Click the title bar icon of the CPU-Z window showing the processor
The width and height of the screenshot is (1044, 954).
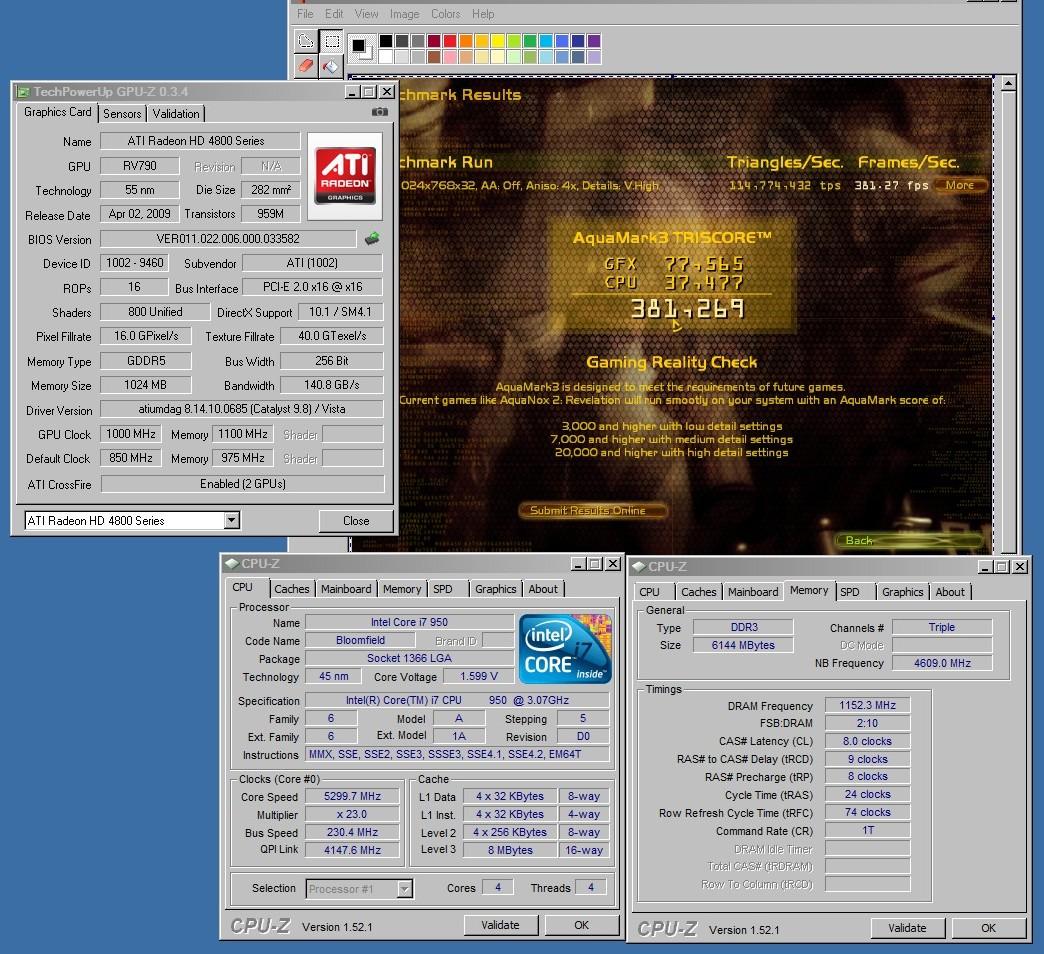[232, 563]
